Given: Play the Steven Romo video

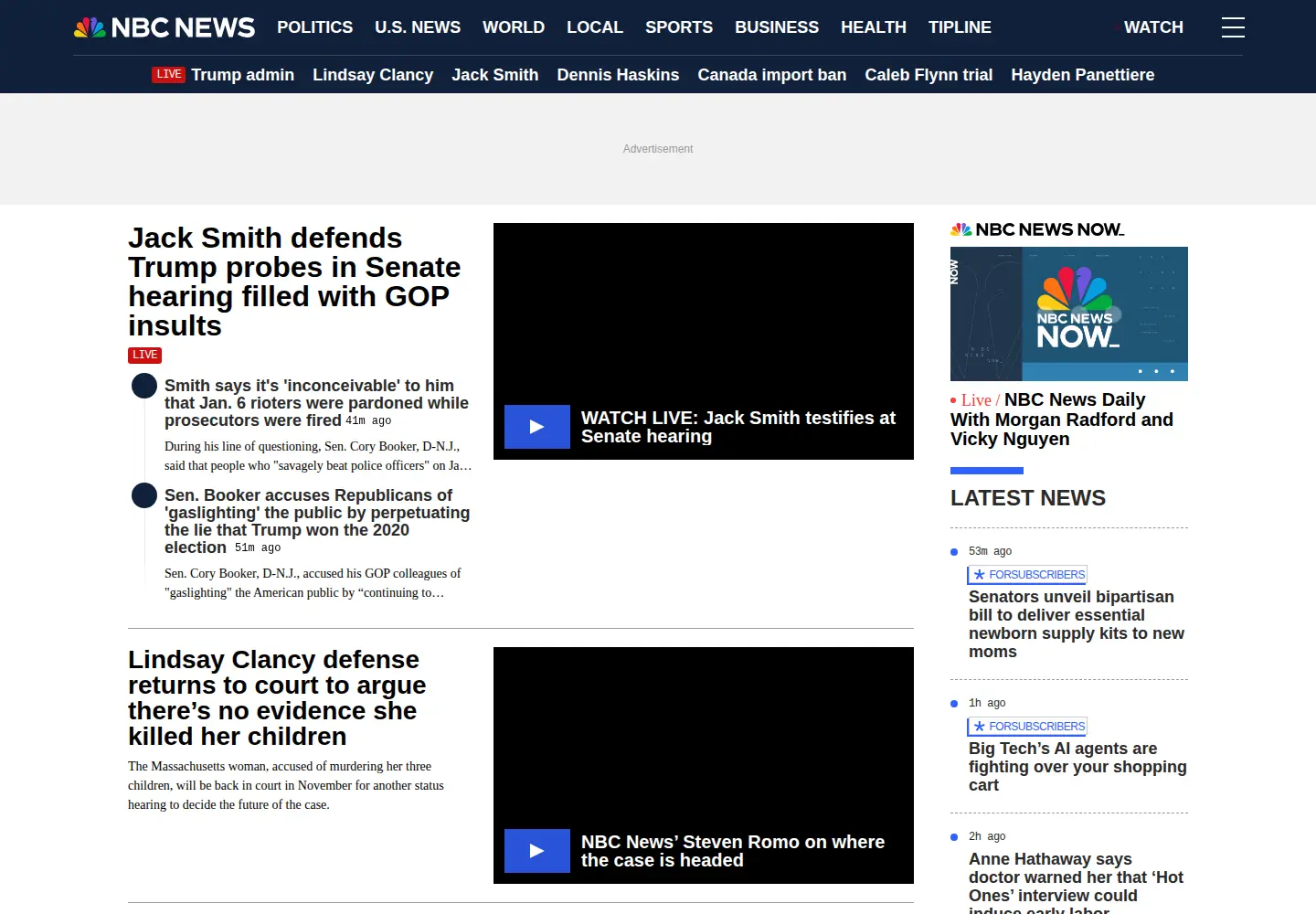Looking at the screenshot, I should (x=537, y=851).
